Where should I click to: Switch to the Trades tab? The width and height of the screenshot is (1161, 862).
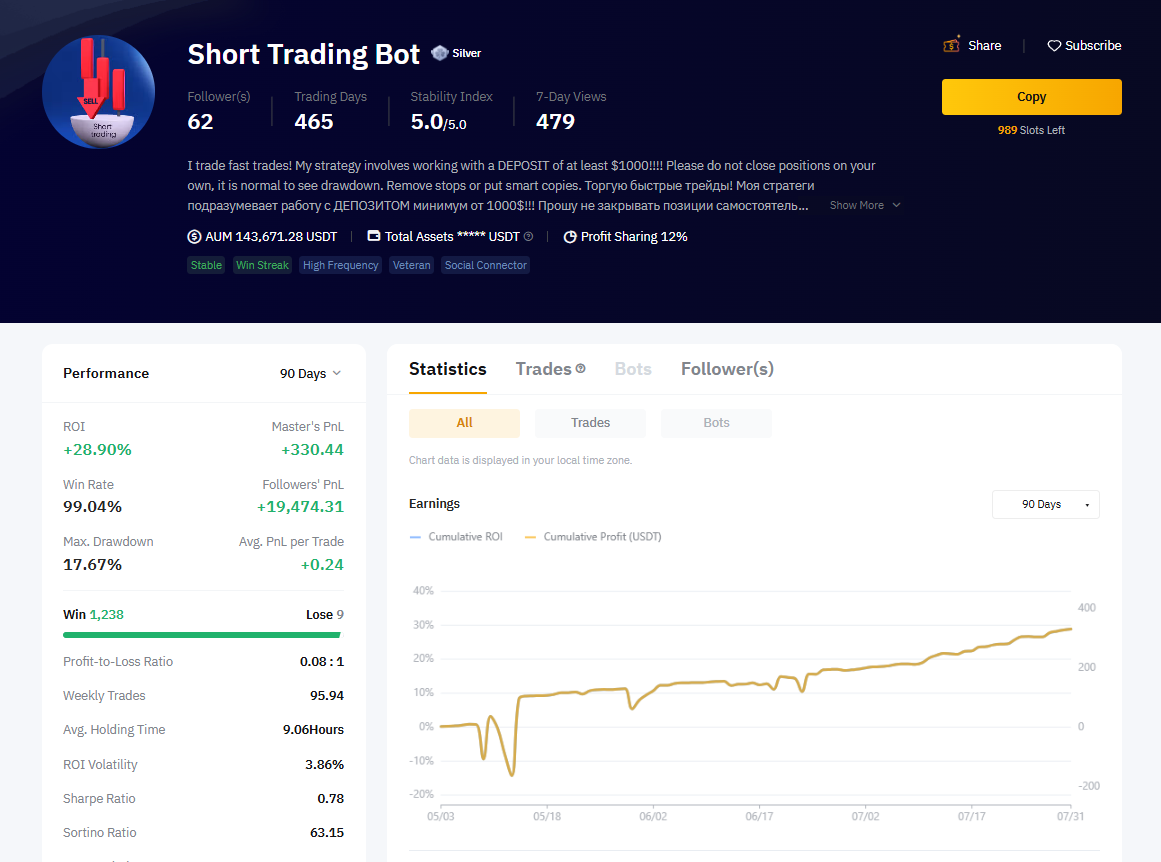tap(543, 369)
